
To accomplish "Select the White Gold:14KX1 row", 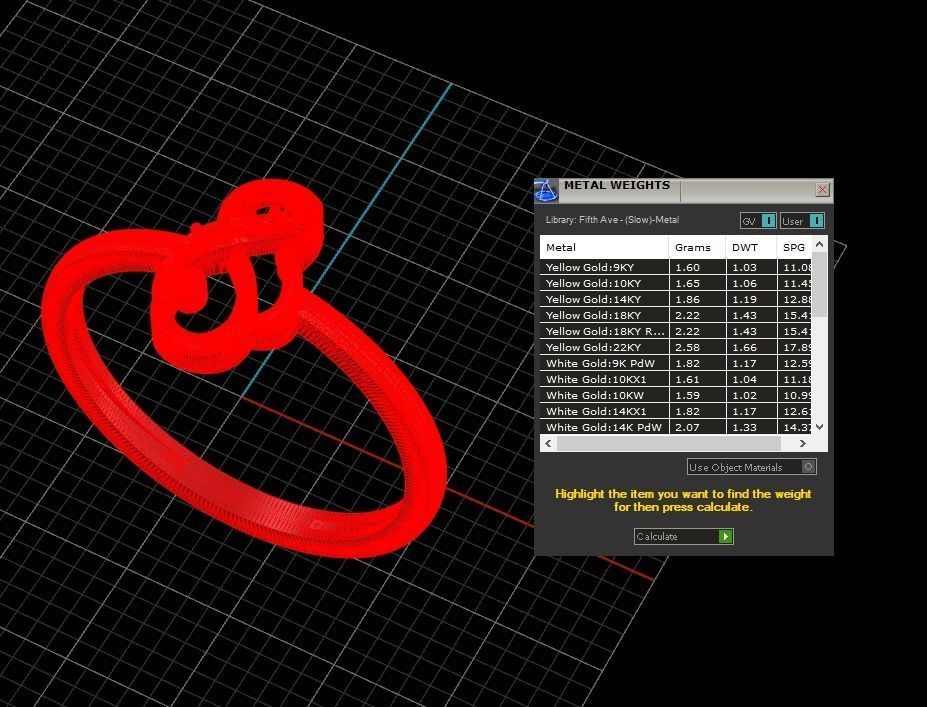I will [x=676, y=411].
